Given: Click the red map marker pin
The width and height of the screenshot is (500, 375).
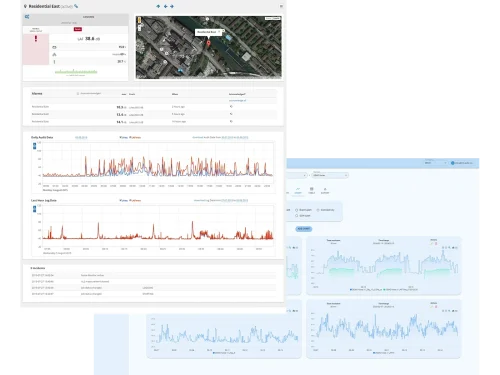Looking at the screenshot, I should click(209, 43).
